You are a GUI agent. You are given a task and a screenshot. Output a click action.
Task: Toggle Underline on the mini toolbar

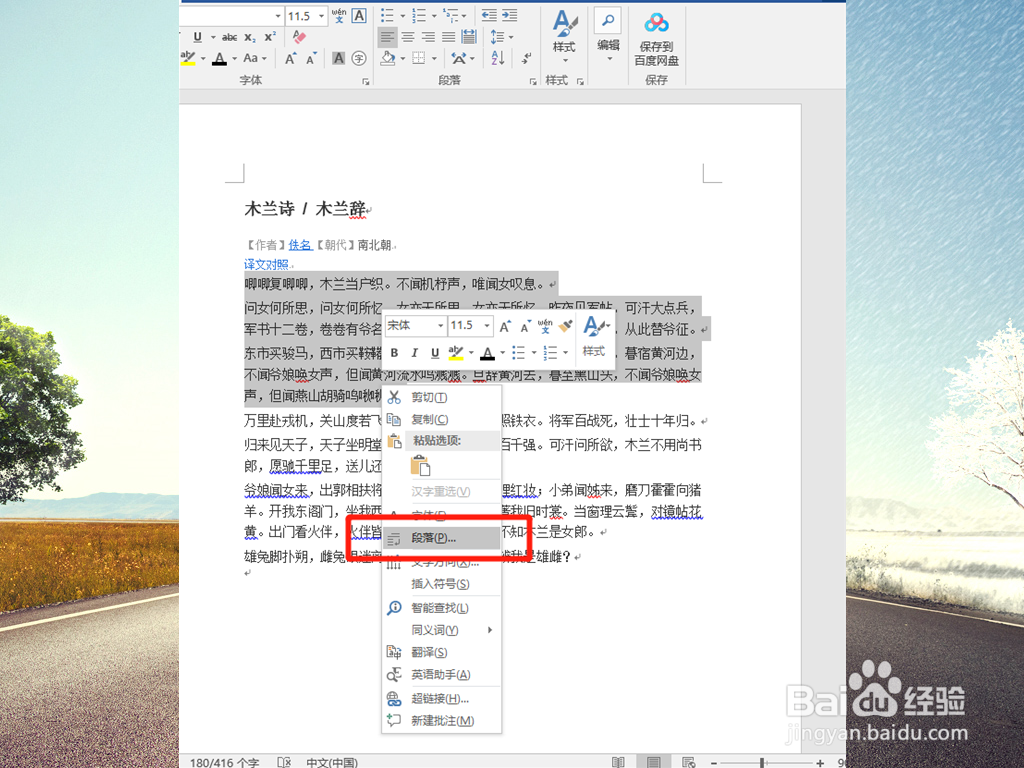(435, 353)
